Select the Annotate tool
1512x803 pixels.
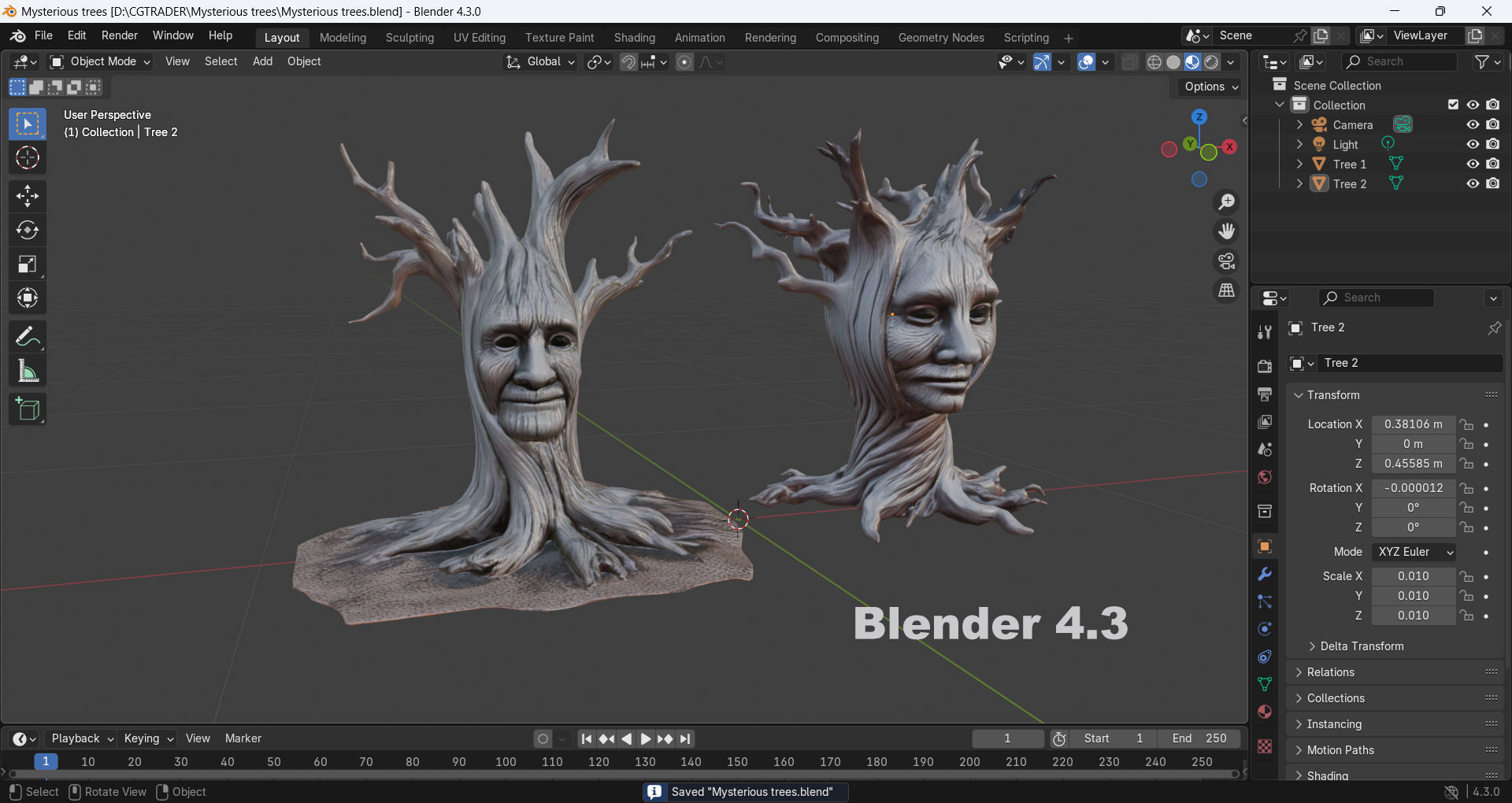tap(28, 337)
